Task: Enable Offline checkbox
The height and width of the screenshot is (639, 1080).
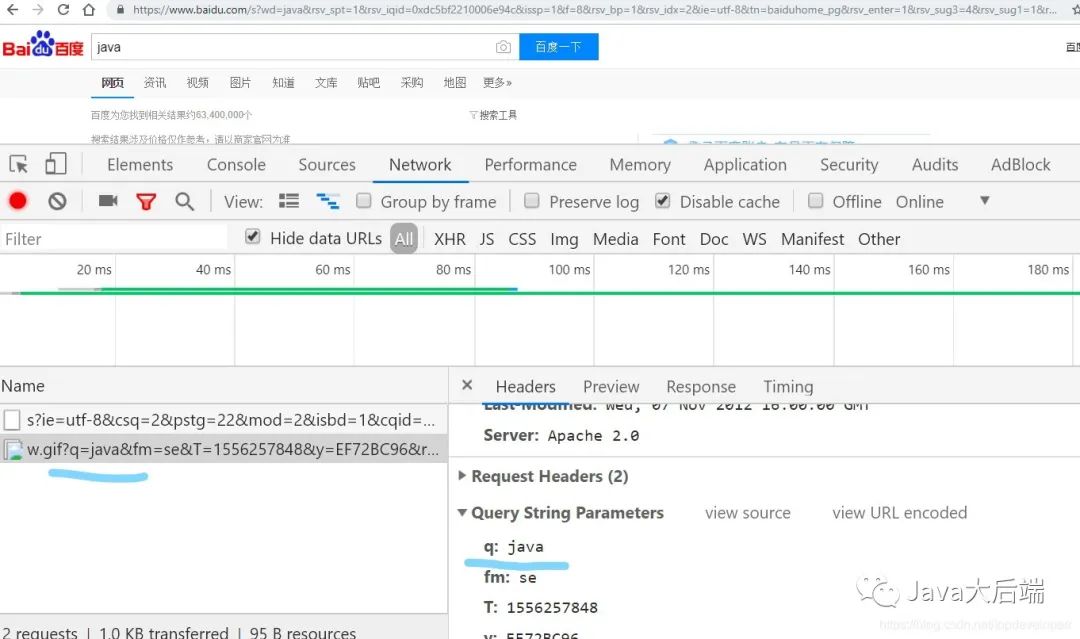Action: 816,200
